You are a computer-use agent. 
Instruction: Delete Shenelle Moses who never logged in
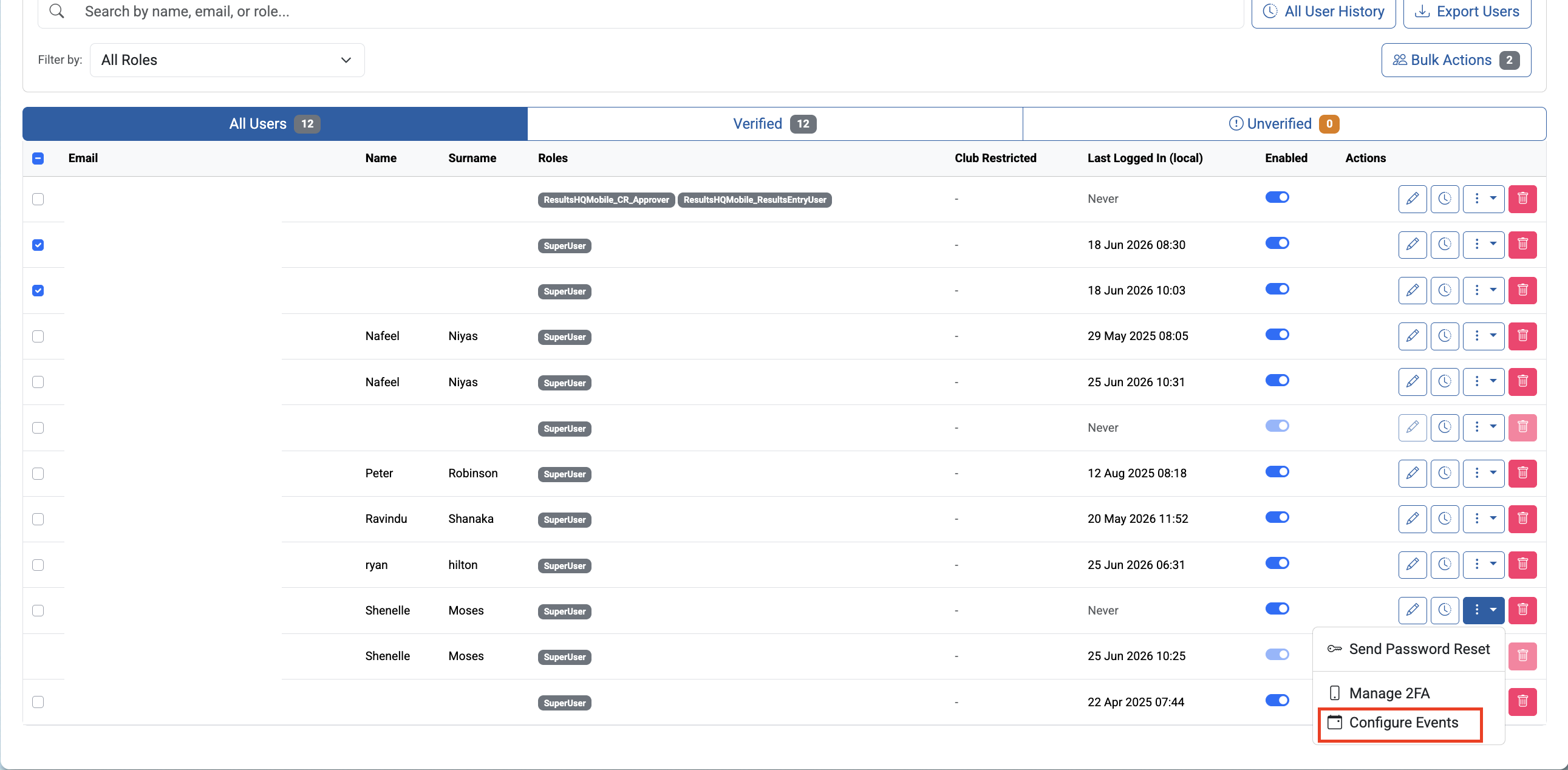(x=1522, y=610)
